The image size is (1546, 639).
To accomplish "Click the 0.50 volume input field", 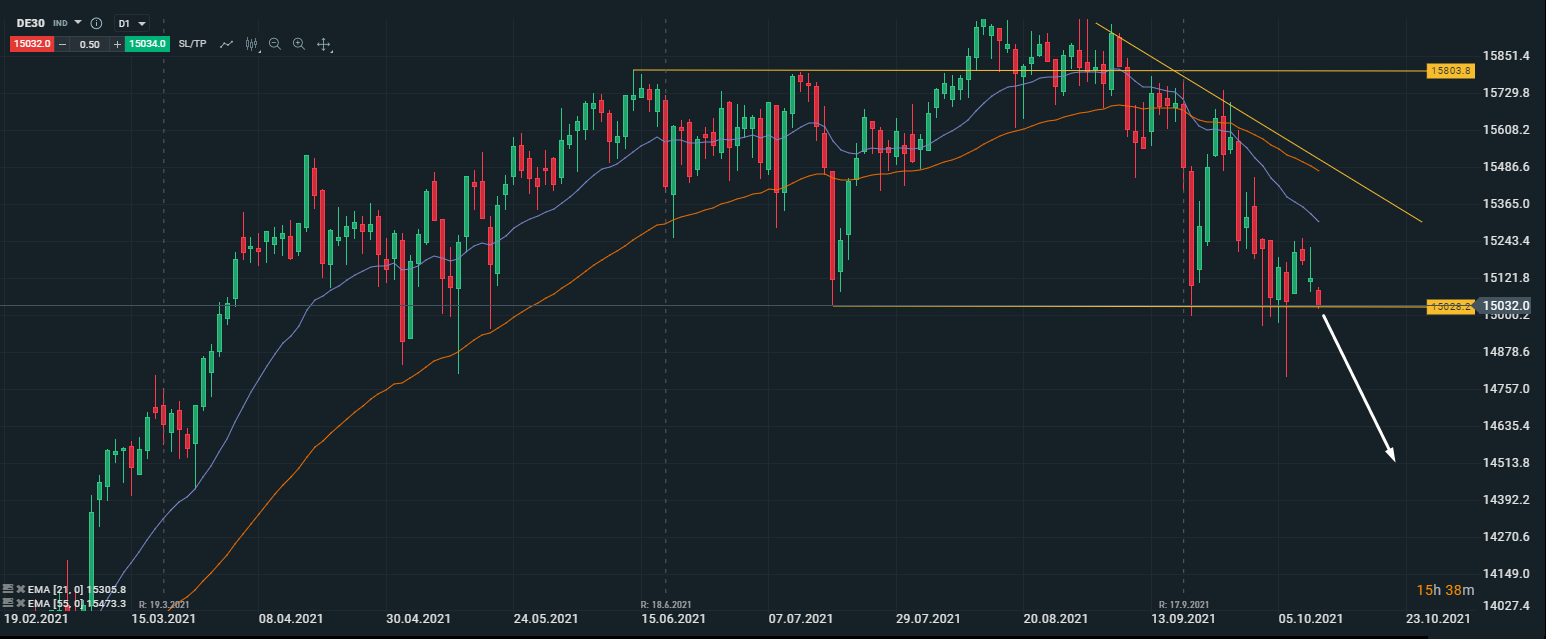I will tap(89, 44).
